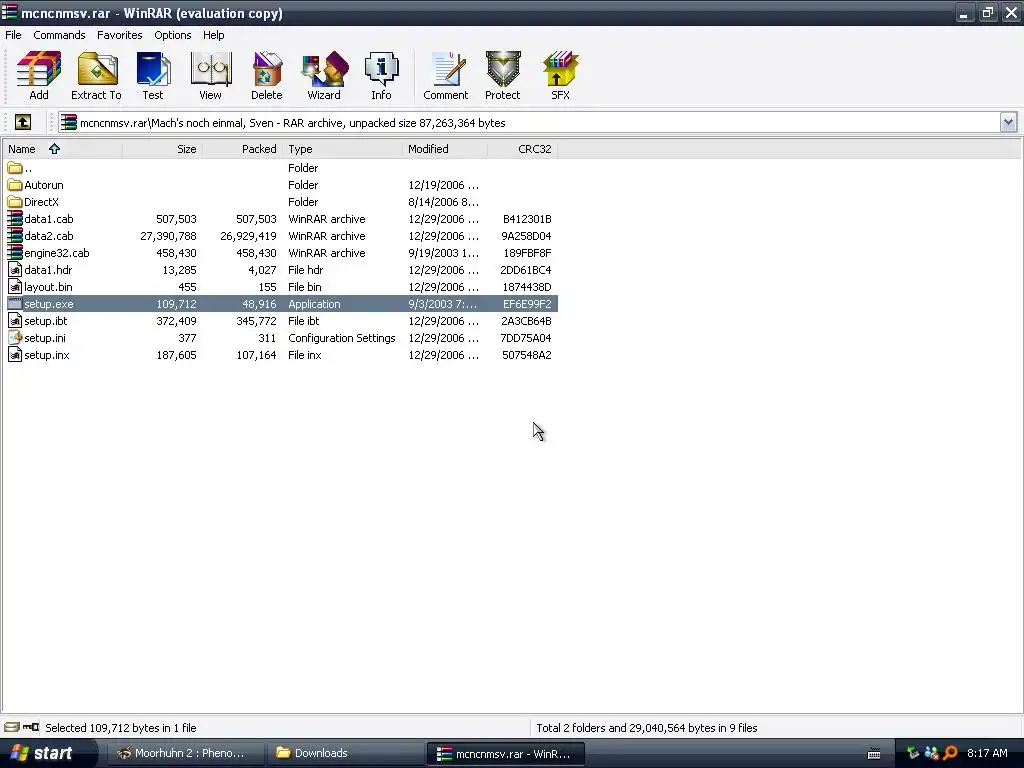Click the data2.cab archive icon

point(14,236)
